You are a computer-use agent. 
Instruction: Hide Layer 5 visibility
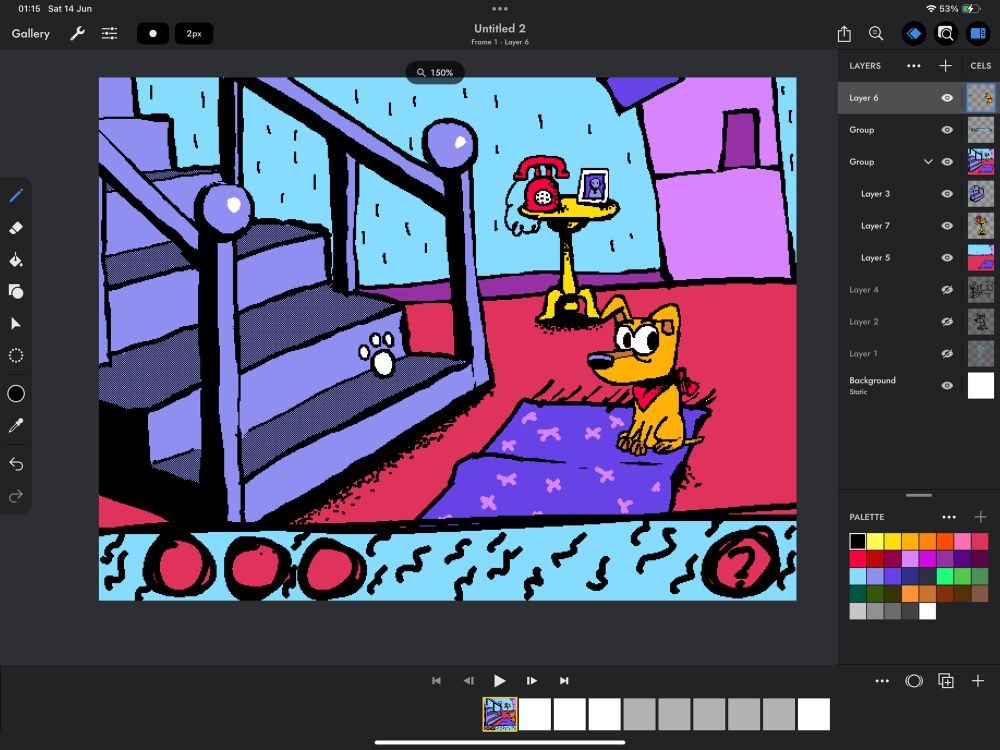(947, 257)
